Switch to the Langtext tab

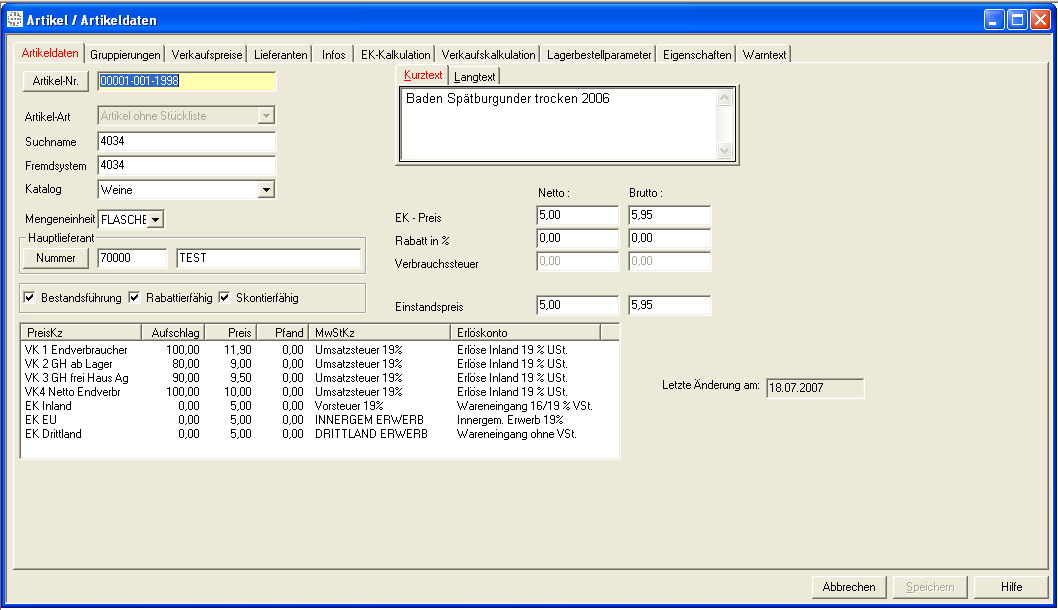point(475,76)
